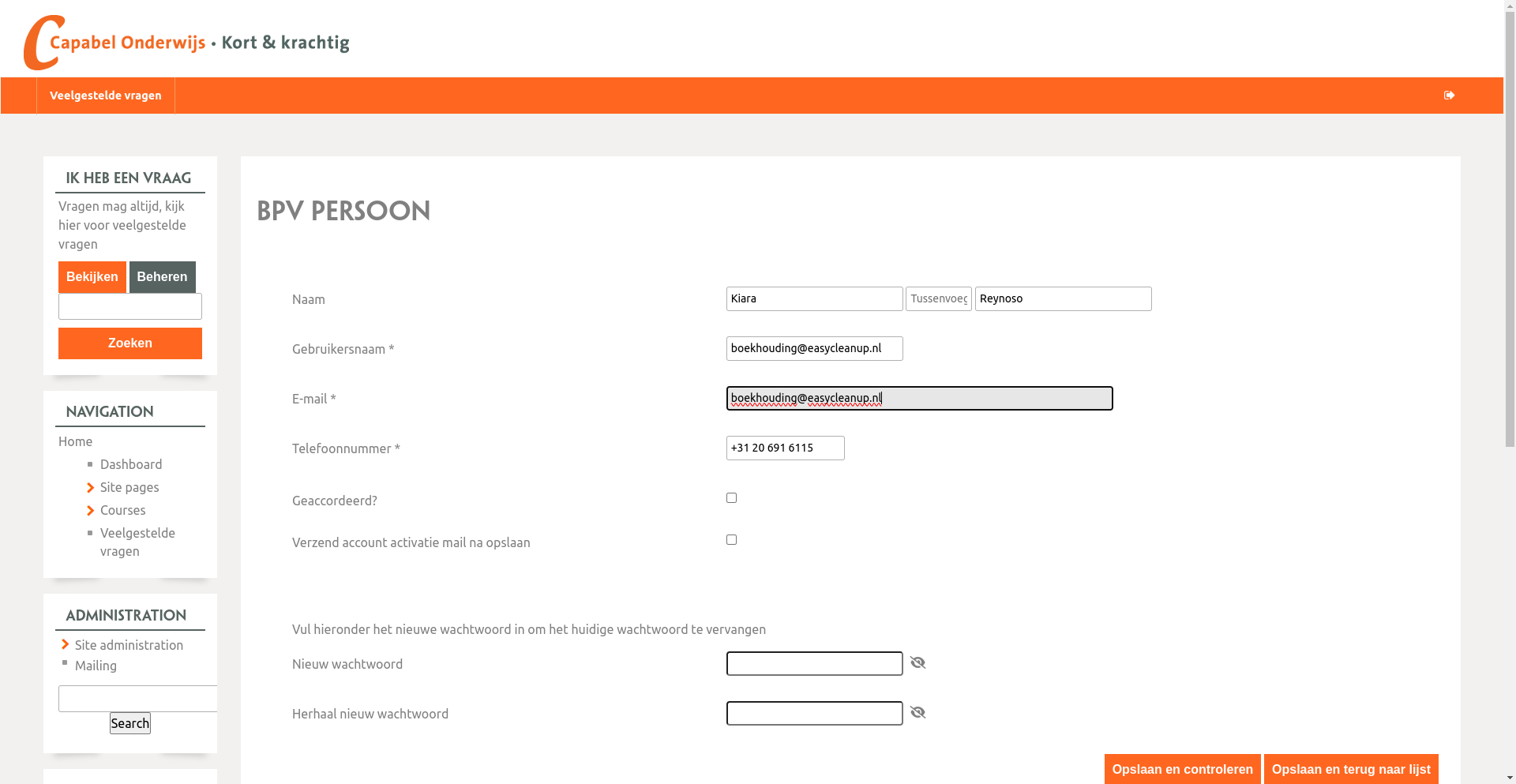Focus the Tussenvoegsel input field
Viewport: 1516px width, 784px height.
(938, 298)
